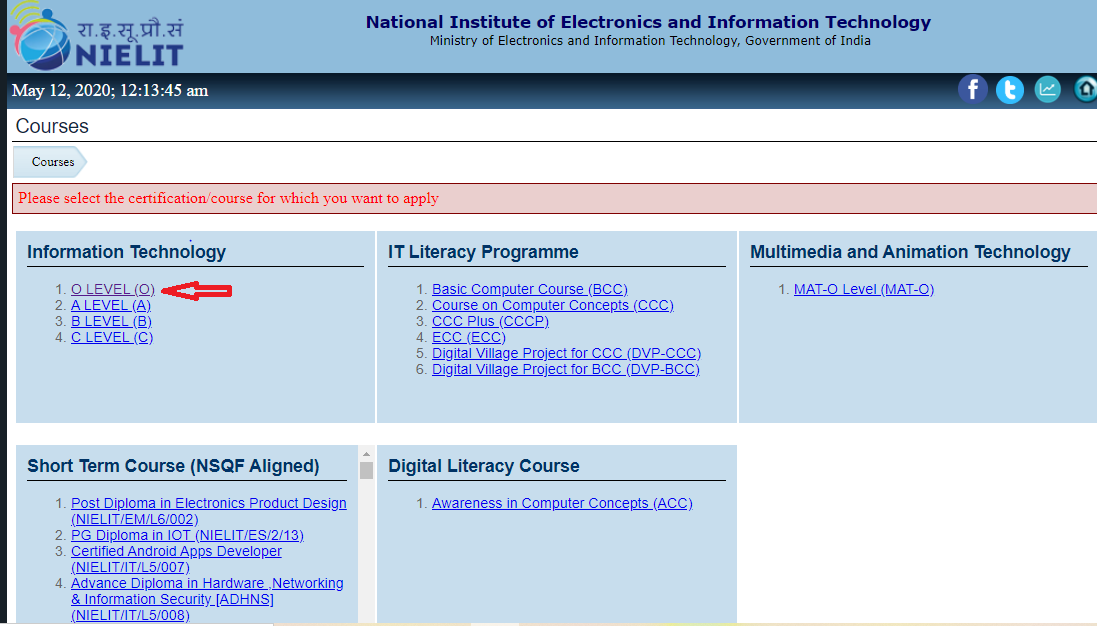The image size is (1097, 626).
Task: Open the C LEVEL (C) course link
Action: click(x=112, y=337)
